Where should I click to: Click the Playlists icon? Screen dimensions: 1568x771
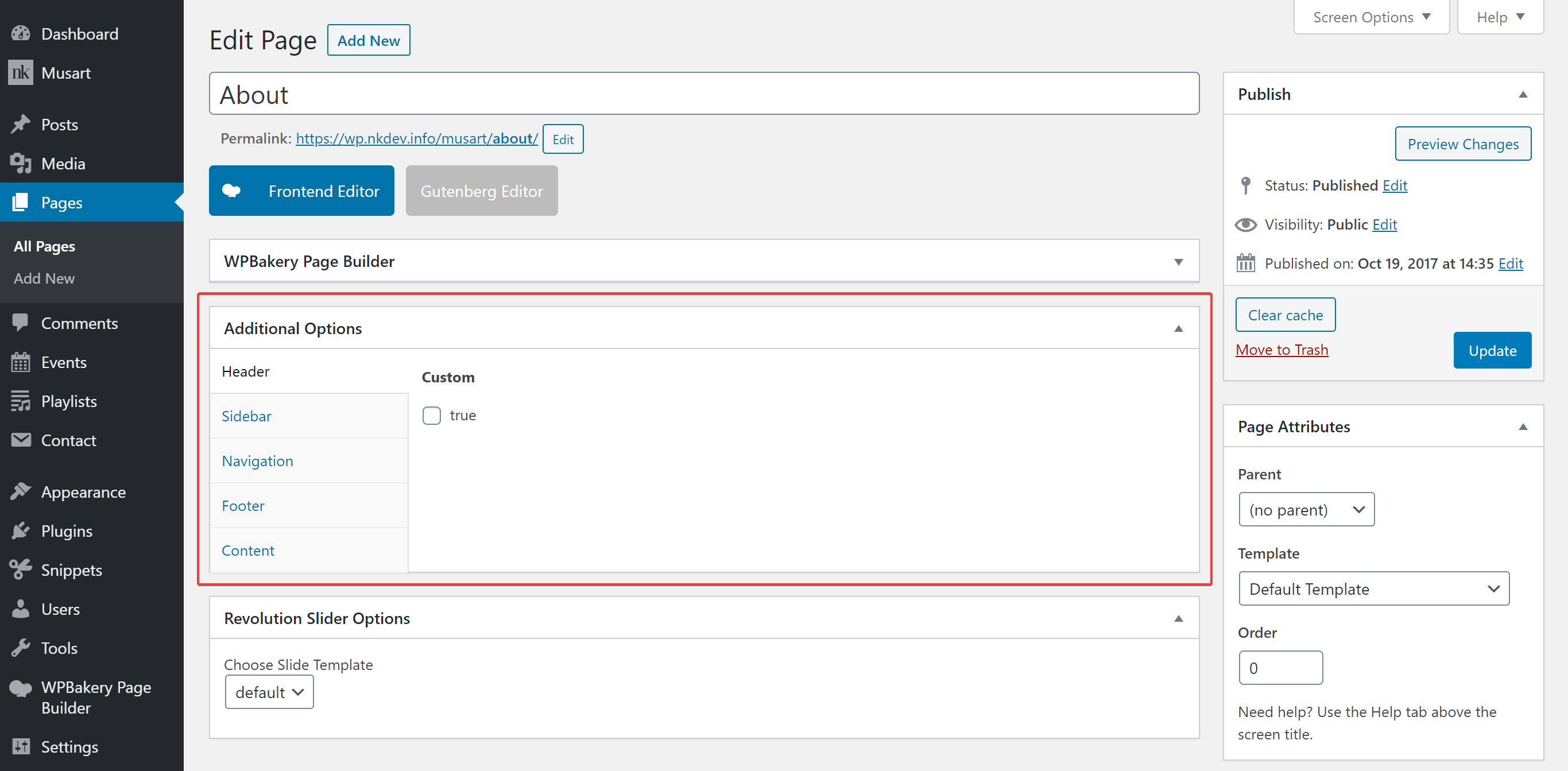tap(21, 400)
